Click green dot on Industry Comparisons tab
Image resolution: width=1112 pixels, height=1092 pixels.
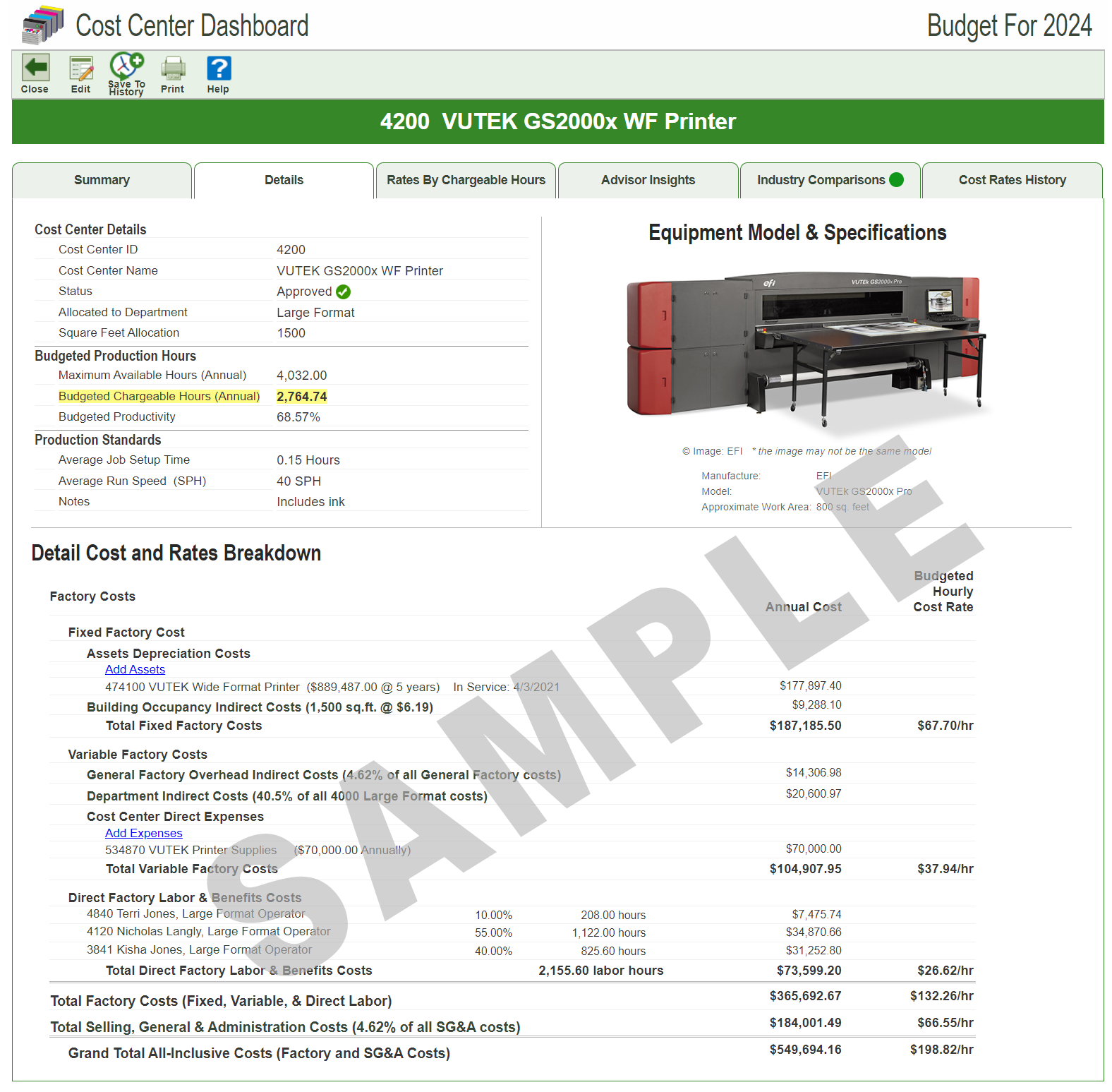897,180
